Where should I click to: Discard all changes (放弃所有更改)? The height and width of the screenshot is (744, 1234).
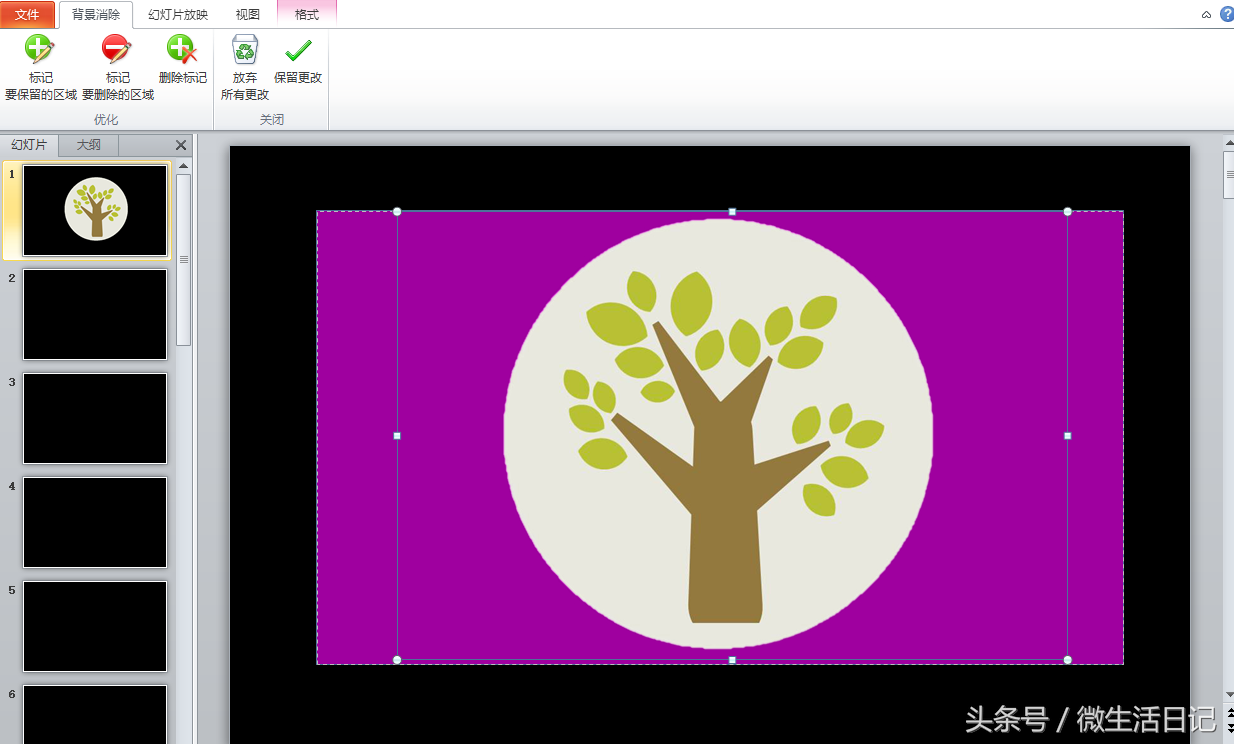point(245,68)
